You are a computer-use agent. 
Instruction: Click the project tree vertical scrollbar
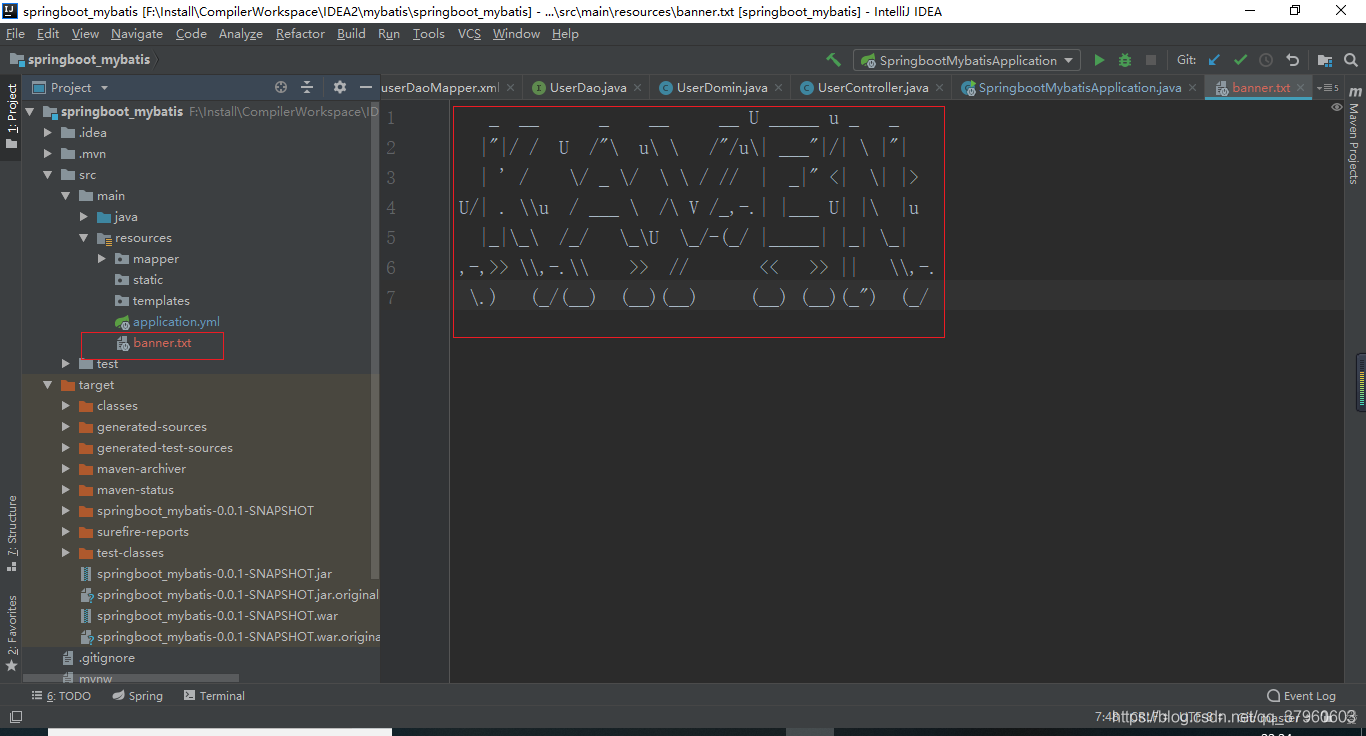376,340
